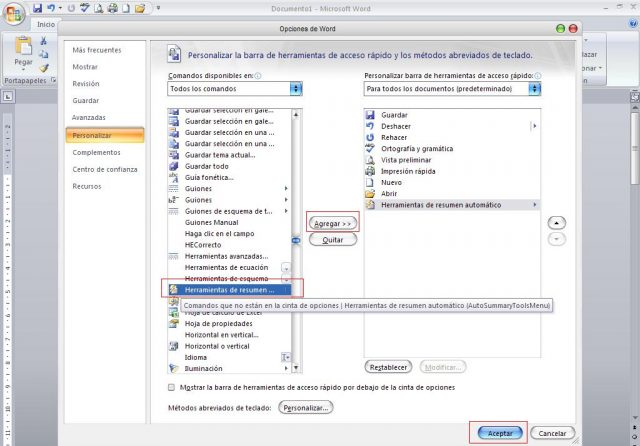Select Haga clic en el campo command
Viewport: 640px width, 446px height.
[x=229, y=233]
